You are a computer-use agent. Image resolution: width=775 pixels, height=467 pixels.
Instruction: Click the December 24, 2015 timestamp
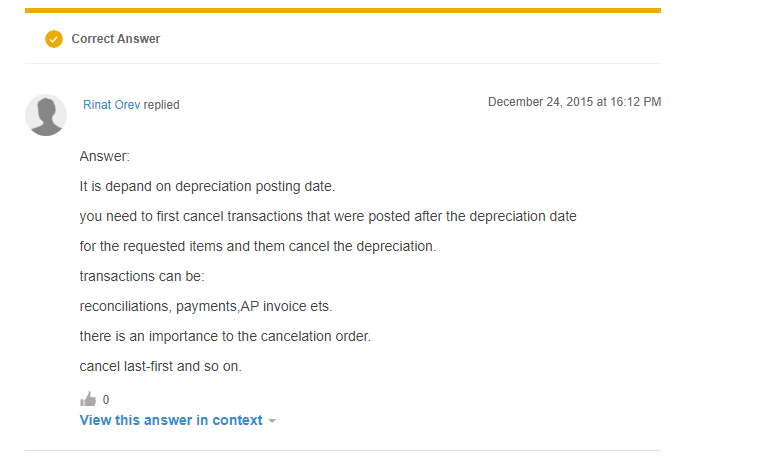click(x=574, y=102)
